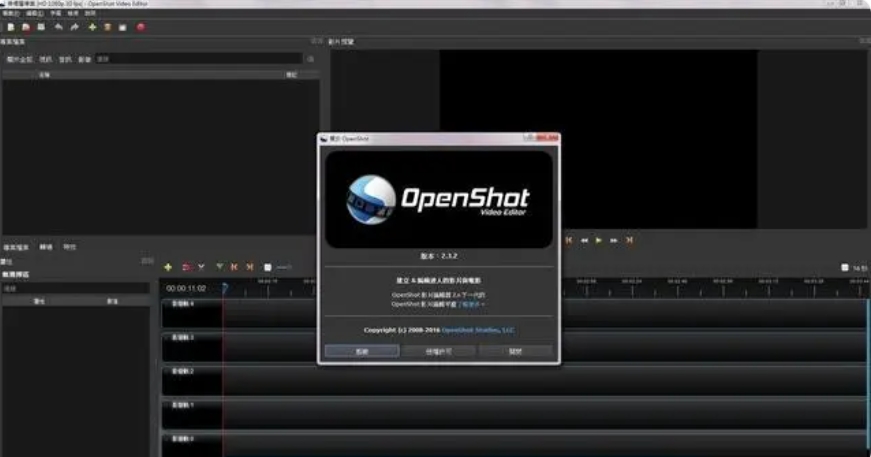The width and height of the screenshot is (871, 457).
Task: Click the property column header in properties panel
Action: click(39, 301)
